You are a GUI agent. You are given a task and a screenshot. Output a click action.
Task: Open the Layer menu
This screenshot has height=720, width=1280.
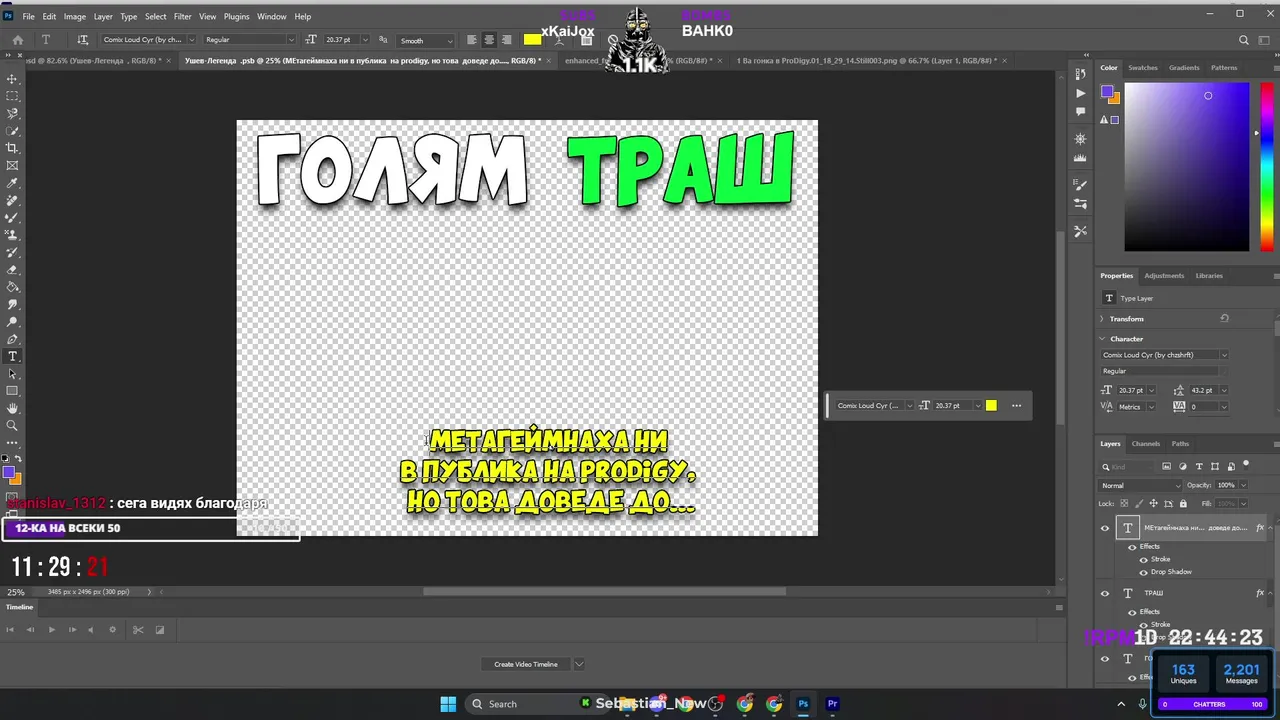pyautogui.click(x=103, y=16)
